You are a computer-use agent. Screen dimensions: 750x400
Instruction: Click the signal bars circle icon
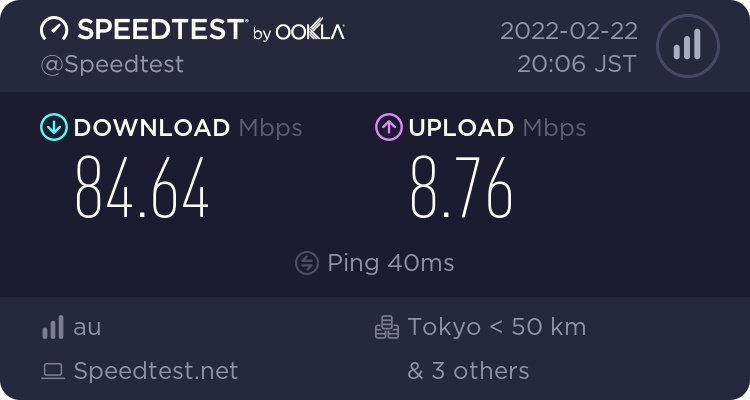click(686, 45)
